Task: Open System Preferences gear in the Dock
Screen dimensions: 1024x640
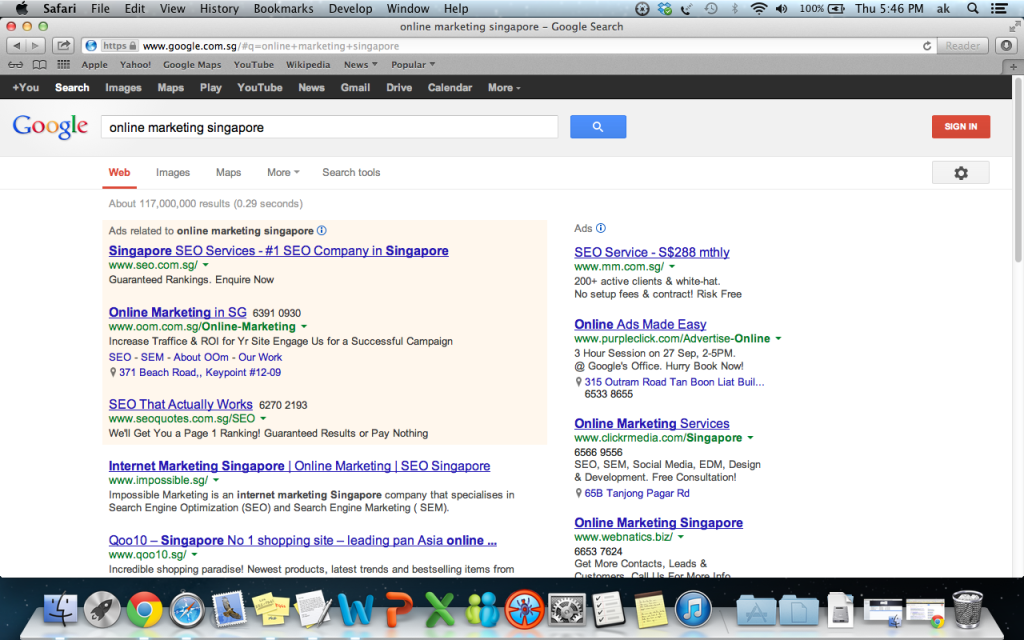Action: (566, 609)
